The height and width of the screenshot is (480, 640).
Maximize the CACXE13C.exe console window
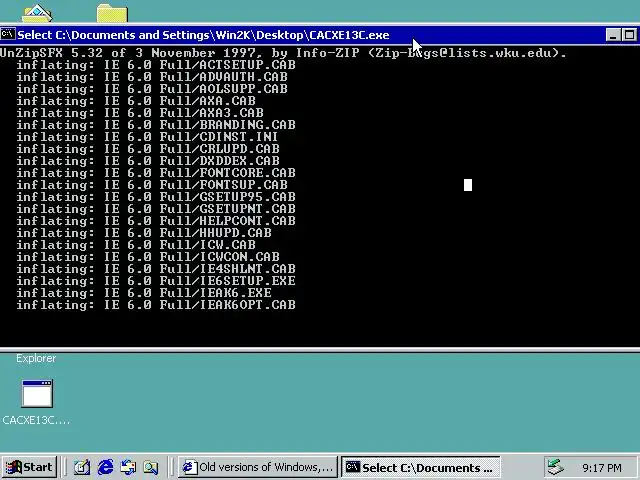pos(629,35)
